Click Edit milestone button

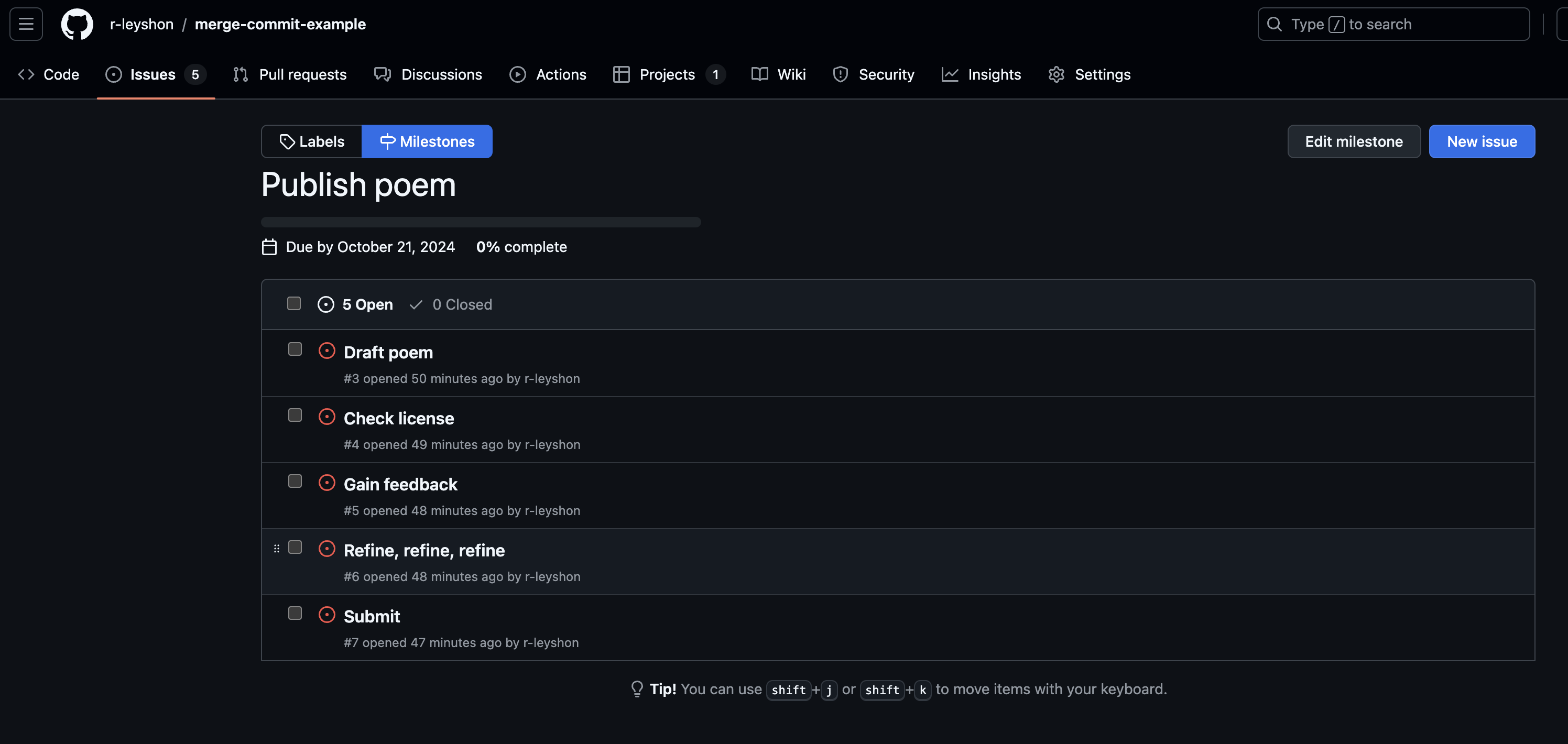pyautogui.click(x=1353, y=142)
